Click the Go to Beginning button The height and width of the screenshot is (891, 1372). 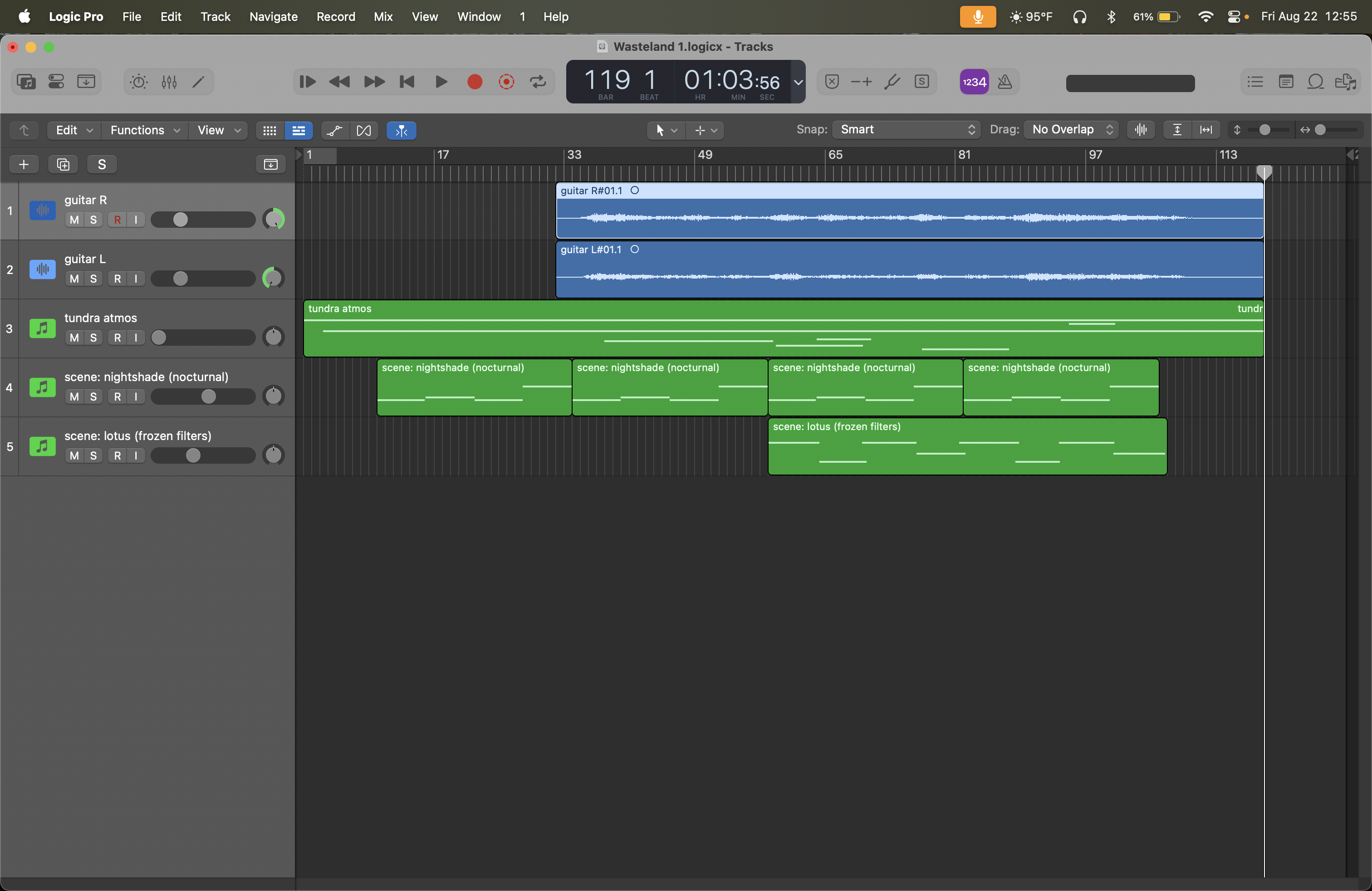tap(407, 82)
